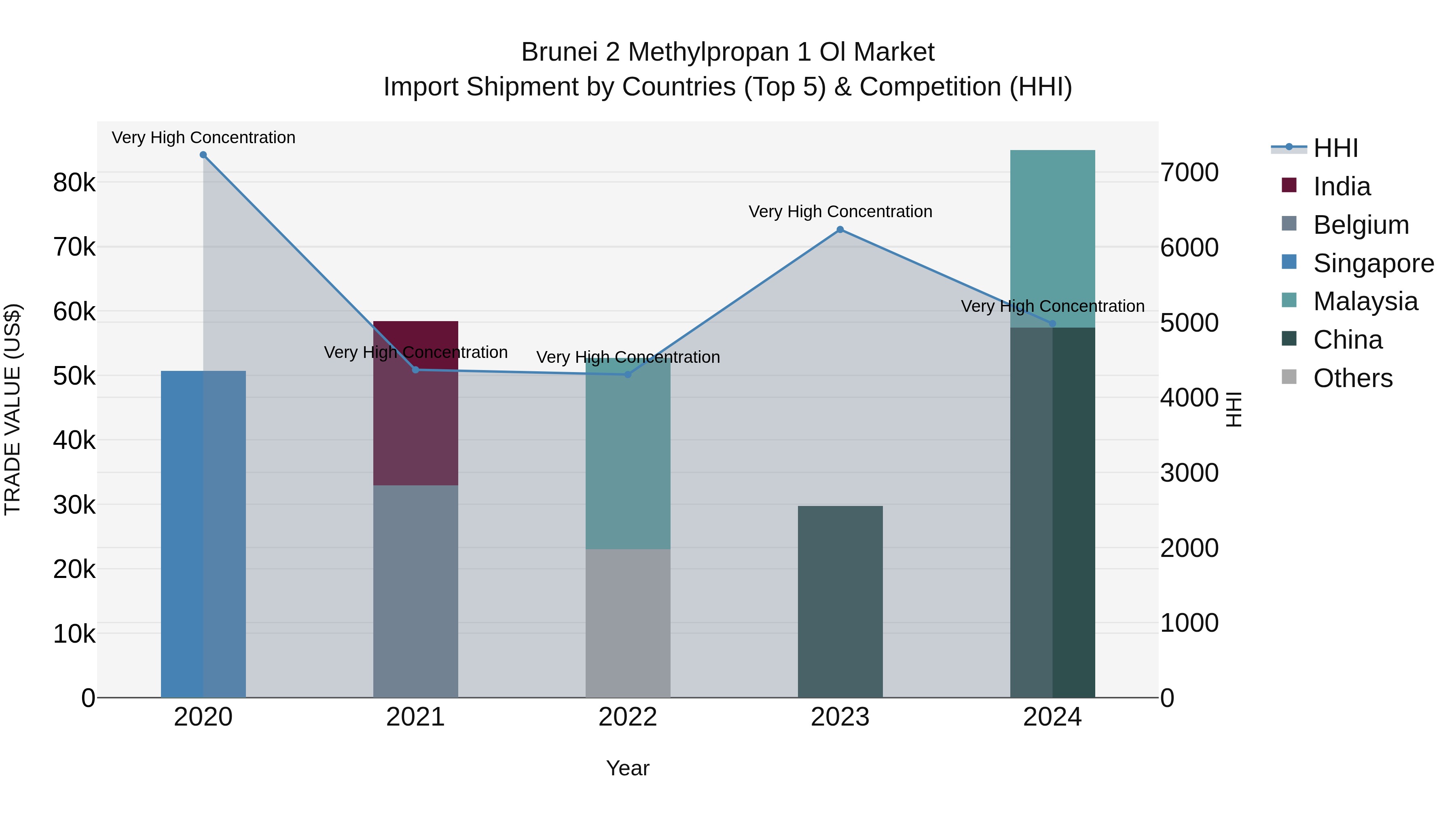This screenshot has width=1456, height=819.
Task: Toggle Others series in legend
Action: tap(1337, 378)
